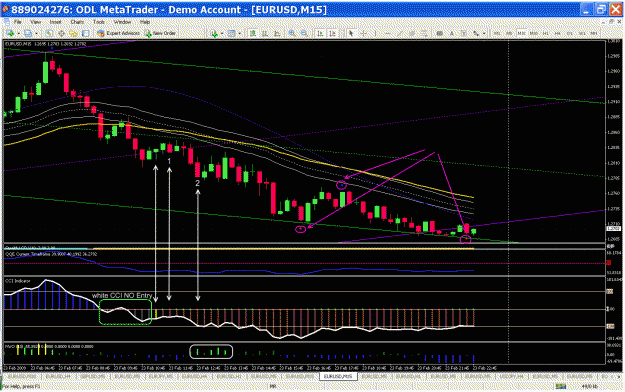Select the Trendline drawing tool
The image size is (625, 392).
pyautogui.click(x=400, y=33)
